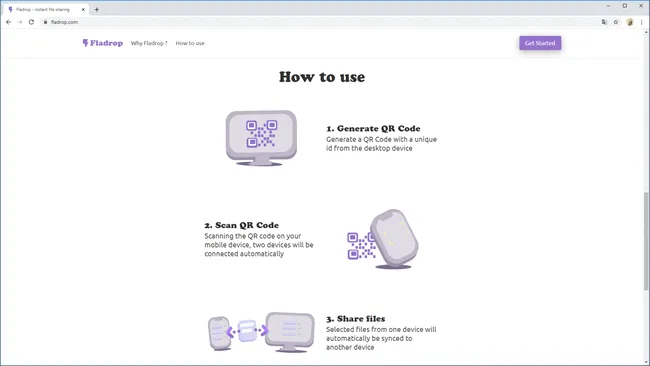Minimize the browser window
Screen dimensions: 650x366
coord(609,6)
